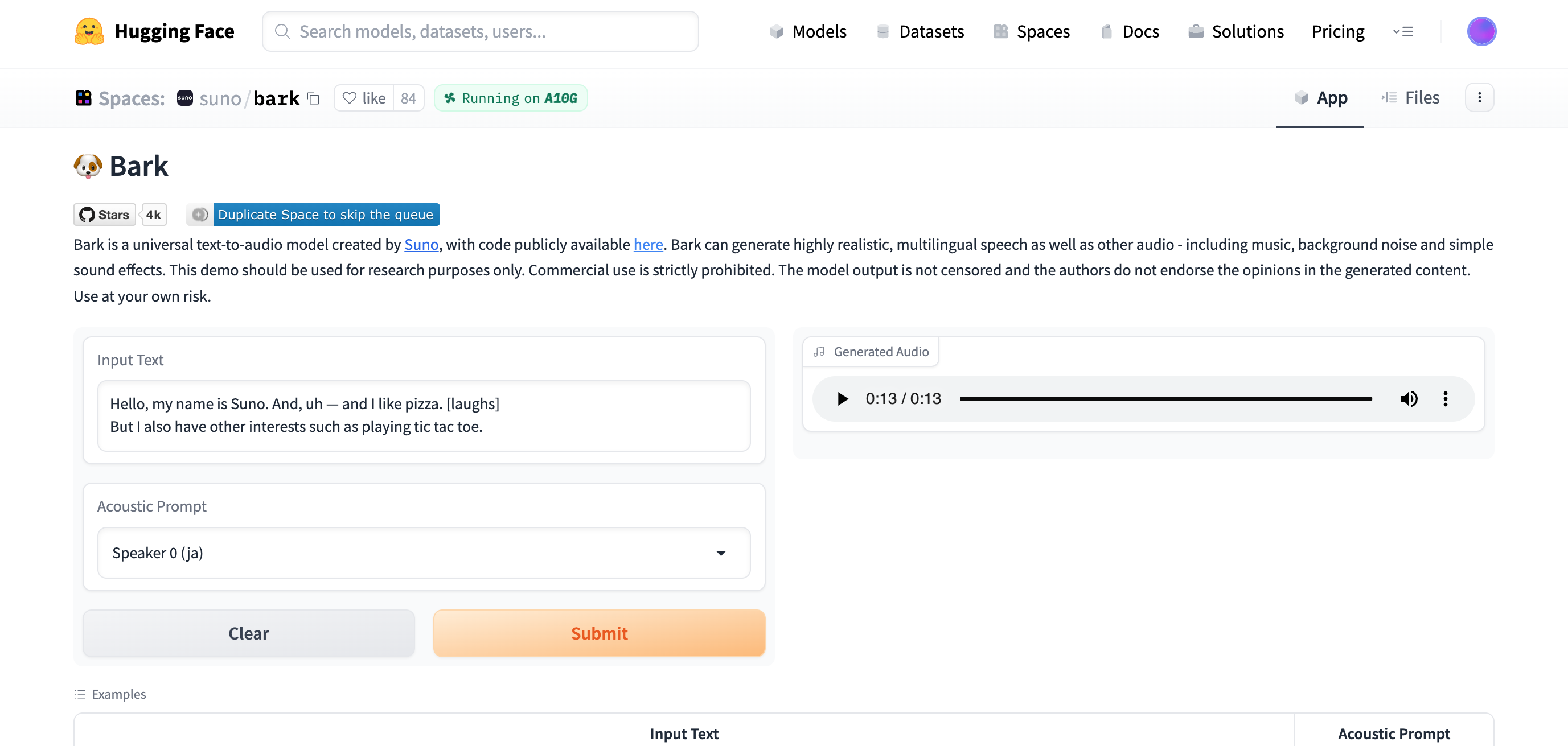The height and width of the screenshot is (746, 1568).
Task: Open the space options three-dot menu
Action: pos(1479,98)
